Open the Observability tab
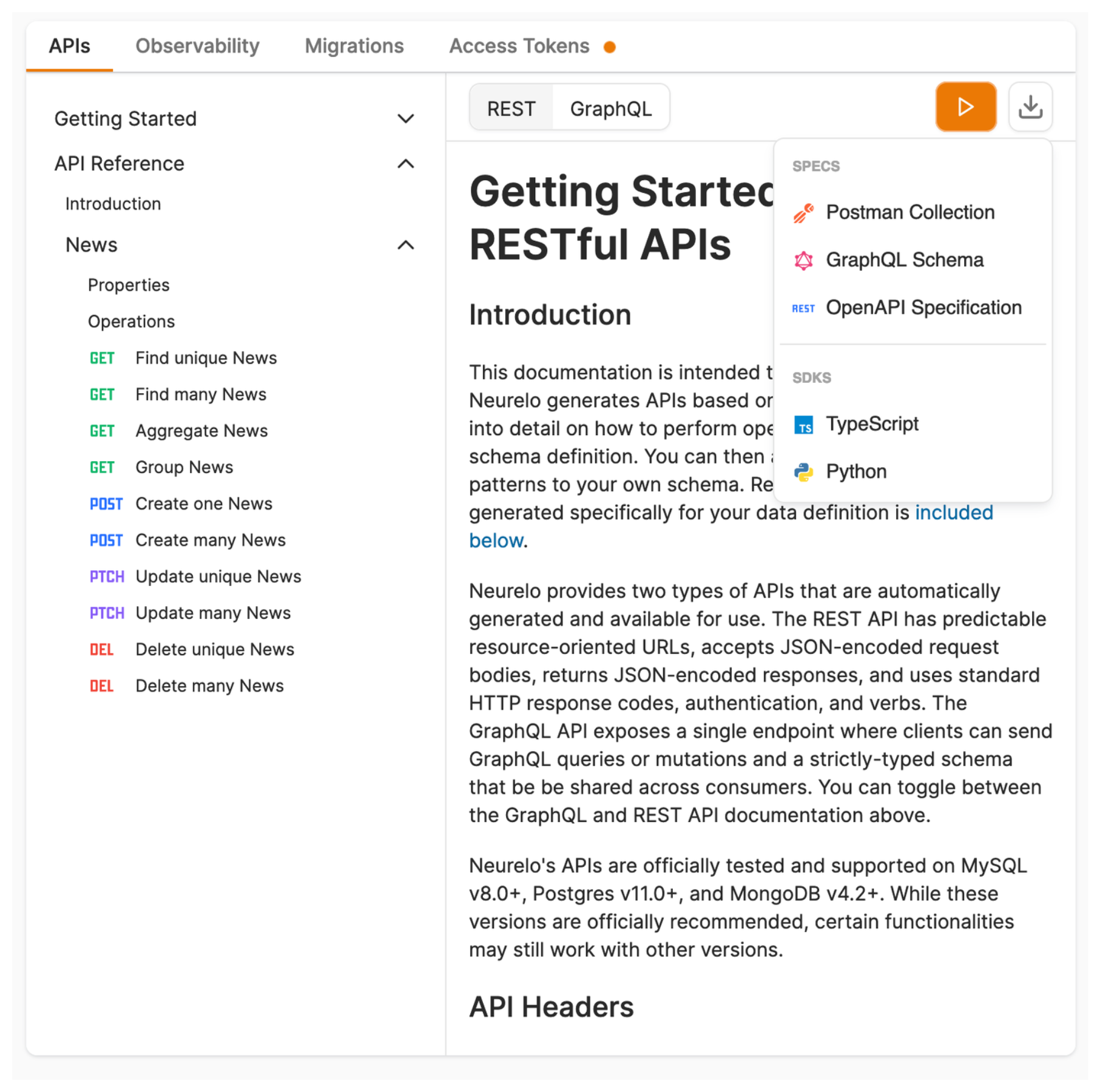 click(x=197, y=46)
